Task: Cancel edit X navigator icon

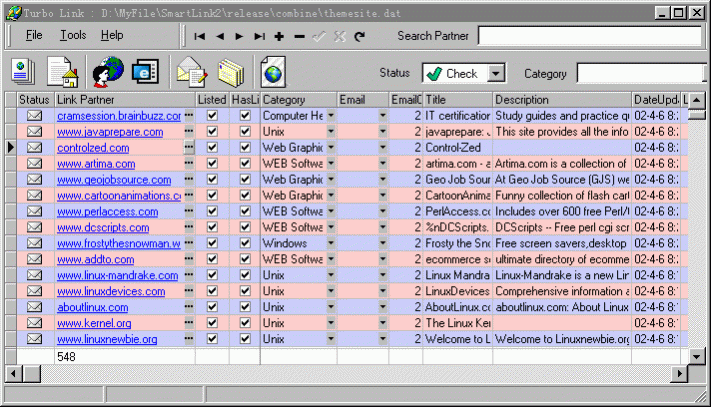Action: [x=340, y=36]
